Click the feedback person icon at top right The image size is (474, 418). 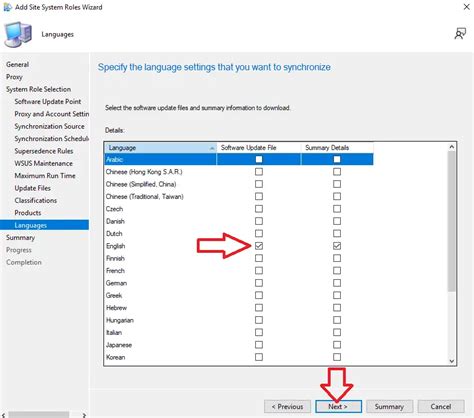[x=460, y=33]
